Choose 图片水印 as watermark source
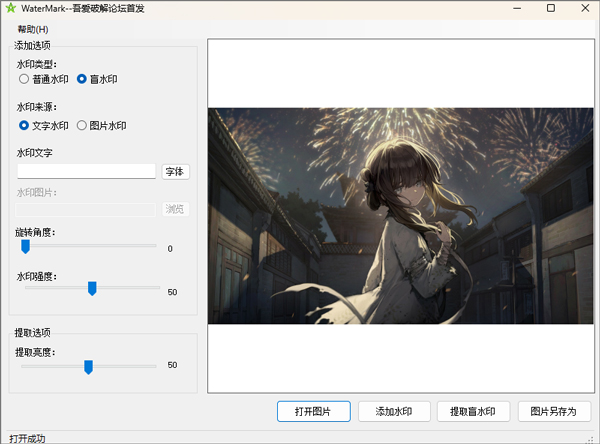This screenshot has width=600, height=444. click(x=101, y=126)
